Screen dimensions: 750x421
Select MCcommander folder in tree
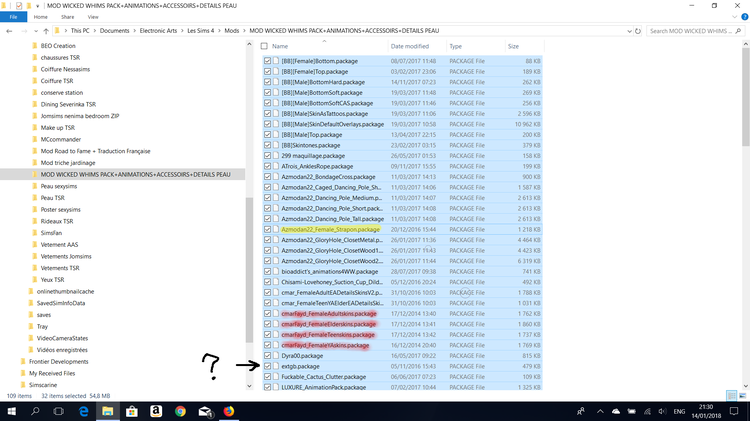point(61,139)
